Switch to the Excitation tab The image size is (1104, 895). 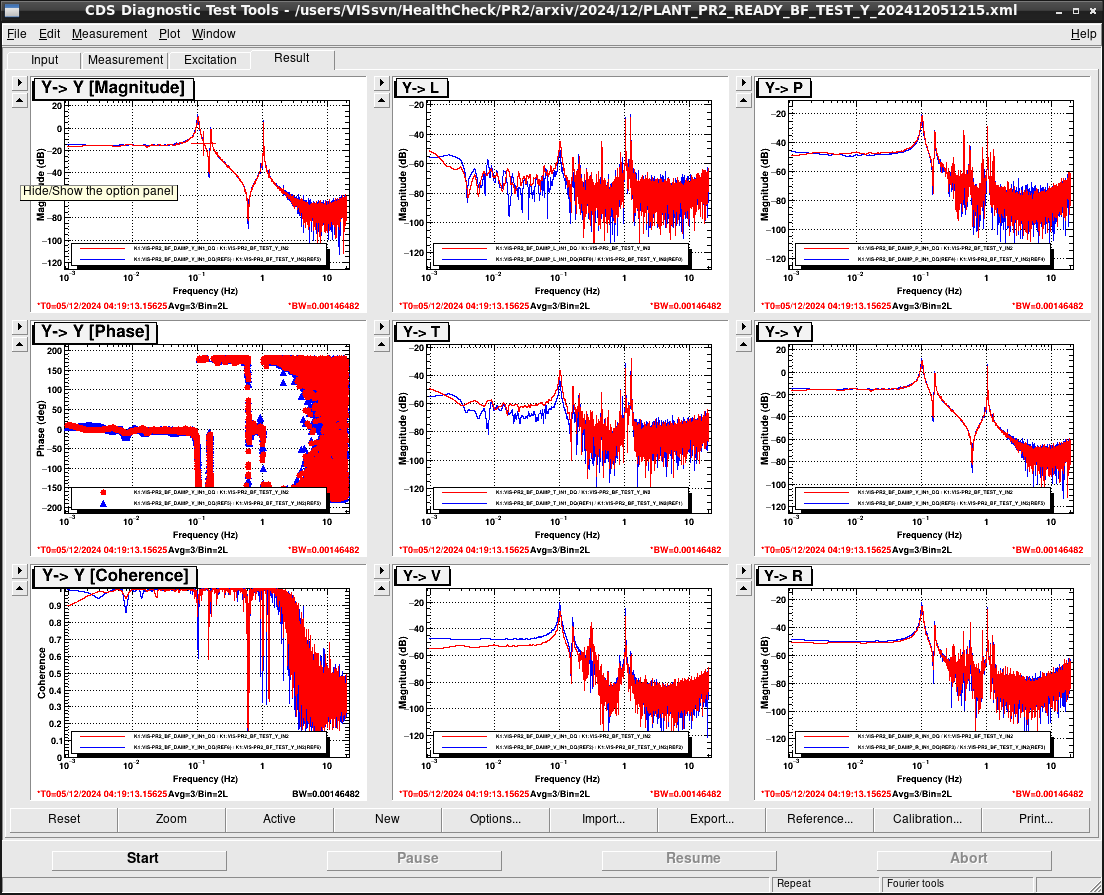[x=210, y=60]
